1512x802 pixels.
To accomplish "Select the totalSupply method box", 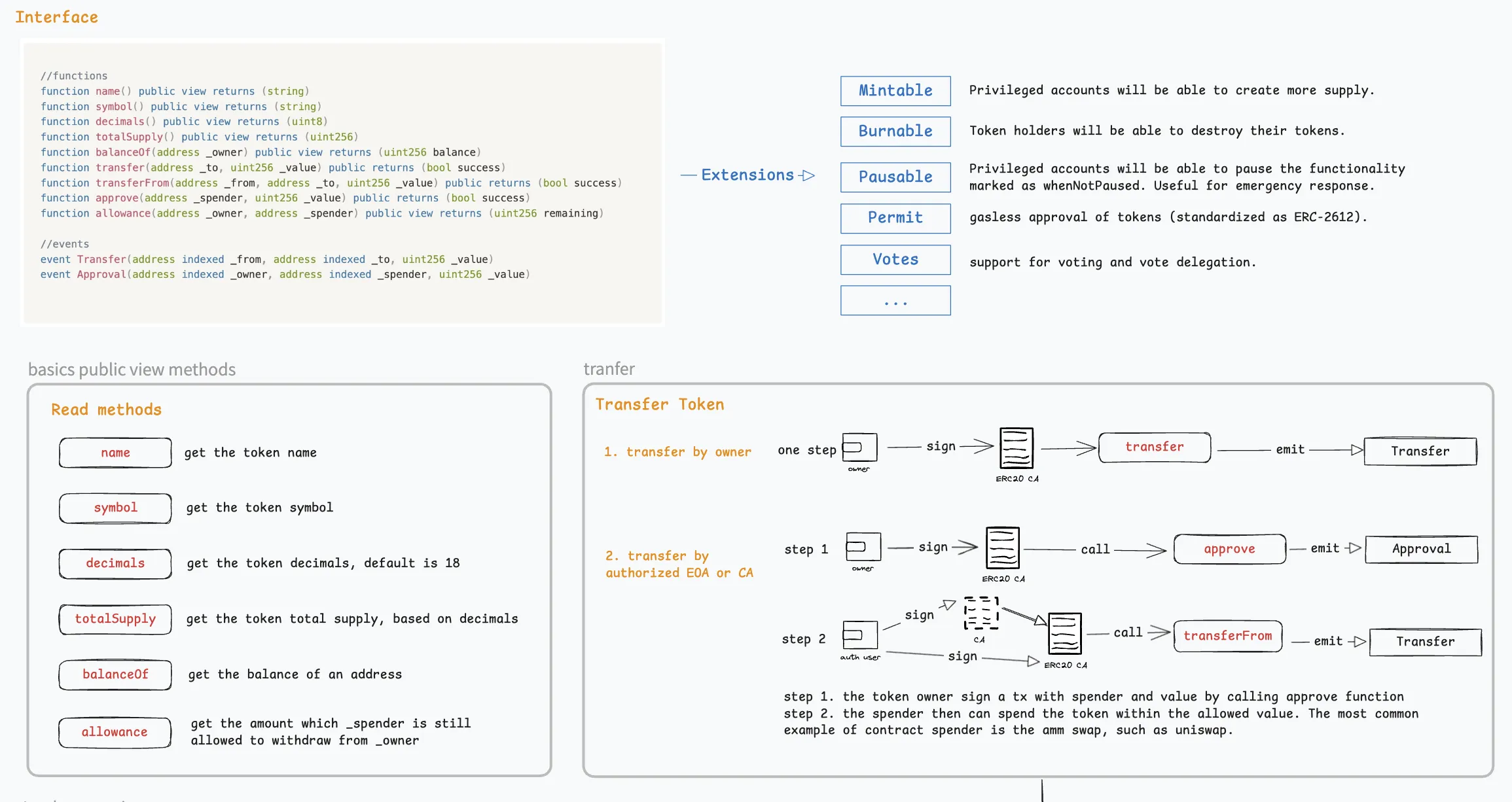I will click(x=115, y=619).
